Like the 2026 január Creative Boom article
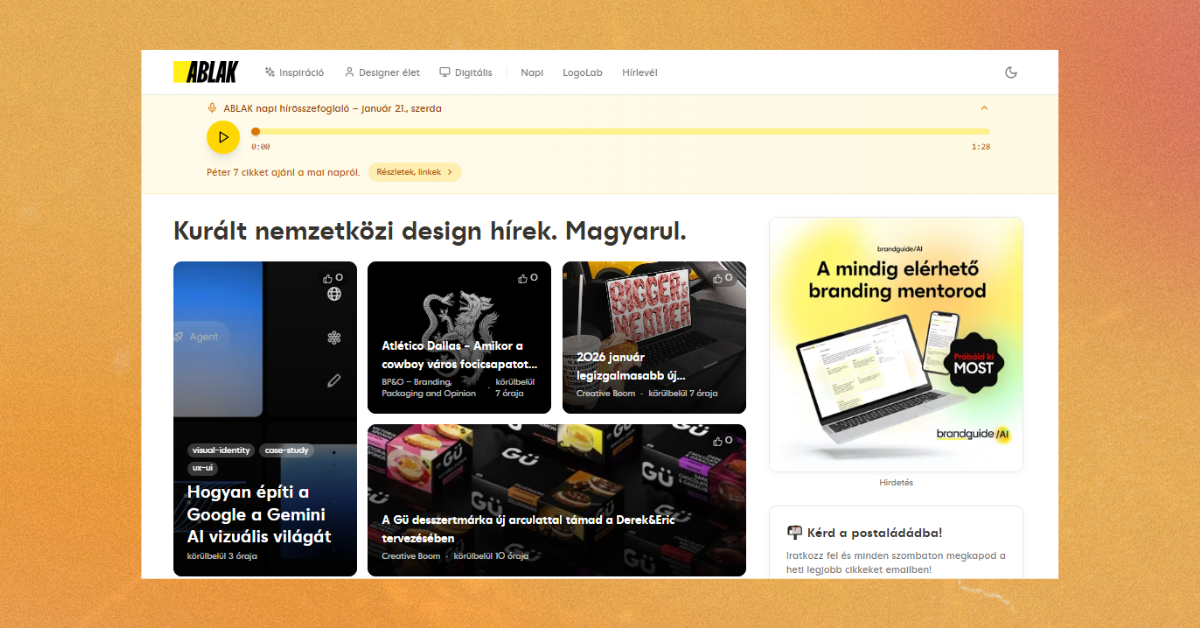 722,278
